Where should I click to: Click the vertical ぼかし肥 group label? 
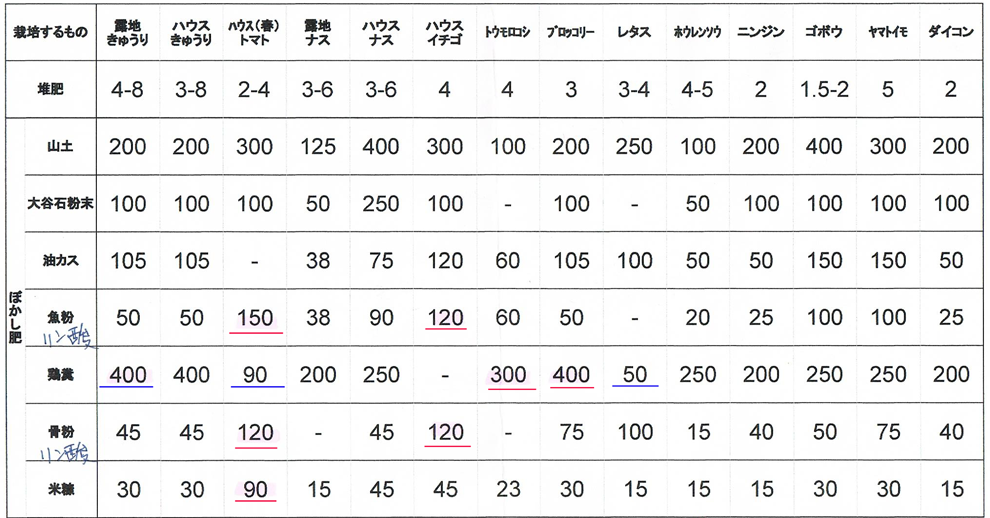[x=15, y=318]
